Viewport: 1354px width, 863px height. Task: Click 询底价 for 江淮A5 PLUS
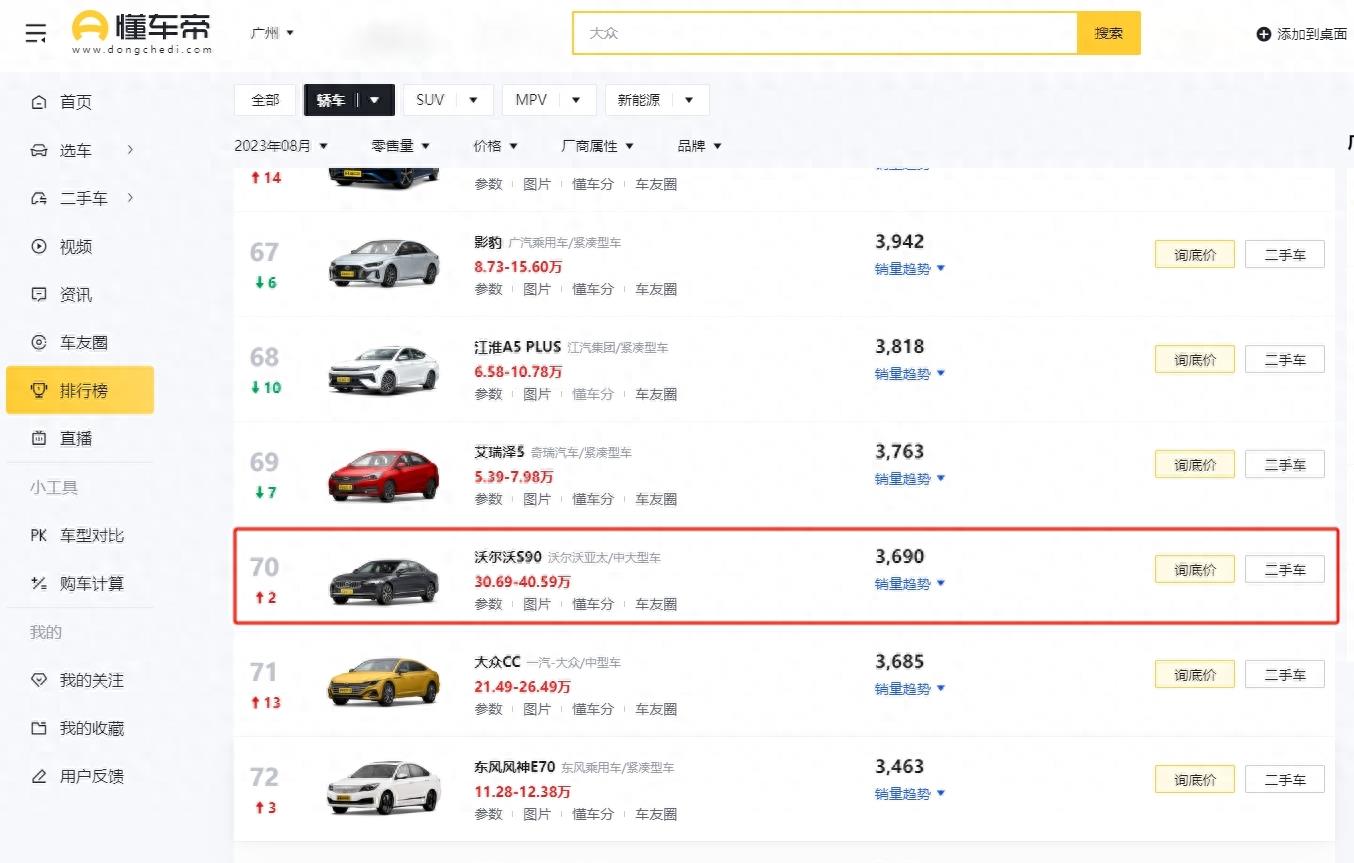1195,360
